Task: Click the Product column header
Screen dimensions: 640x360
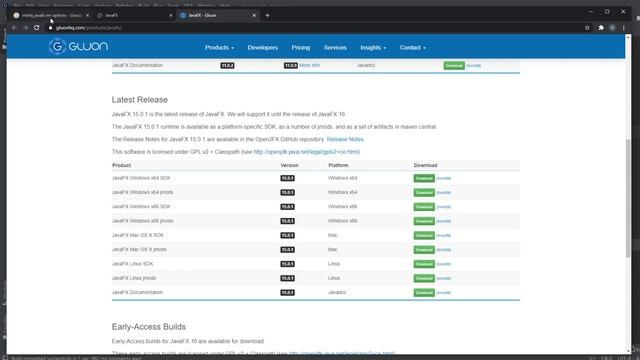Action: point(122,165)
